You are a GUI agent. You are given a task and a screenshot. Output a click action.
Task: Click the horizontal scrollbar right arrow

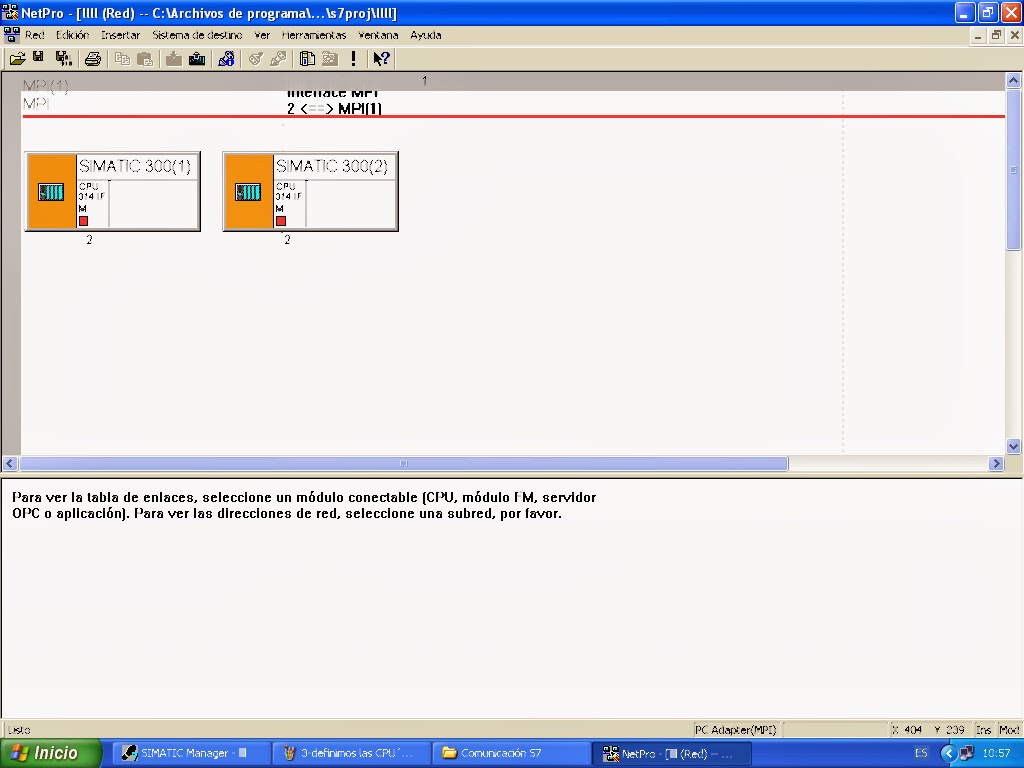pyautogui.click(x=996, y=464)
